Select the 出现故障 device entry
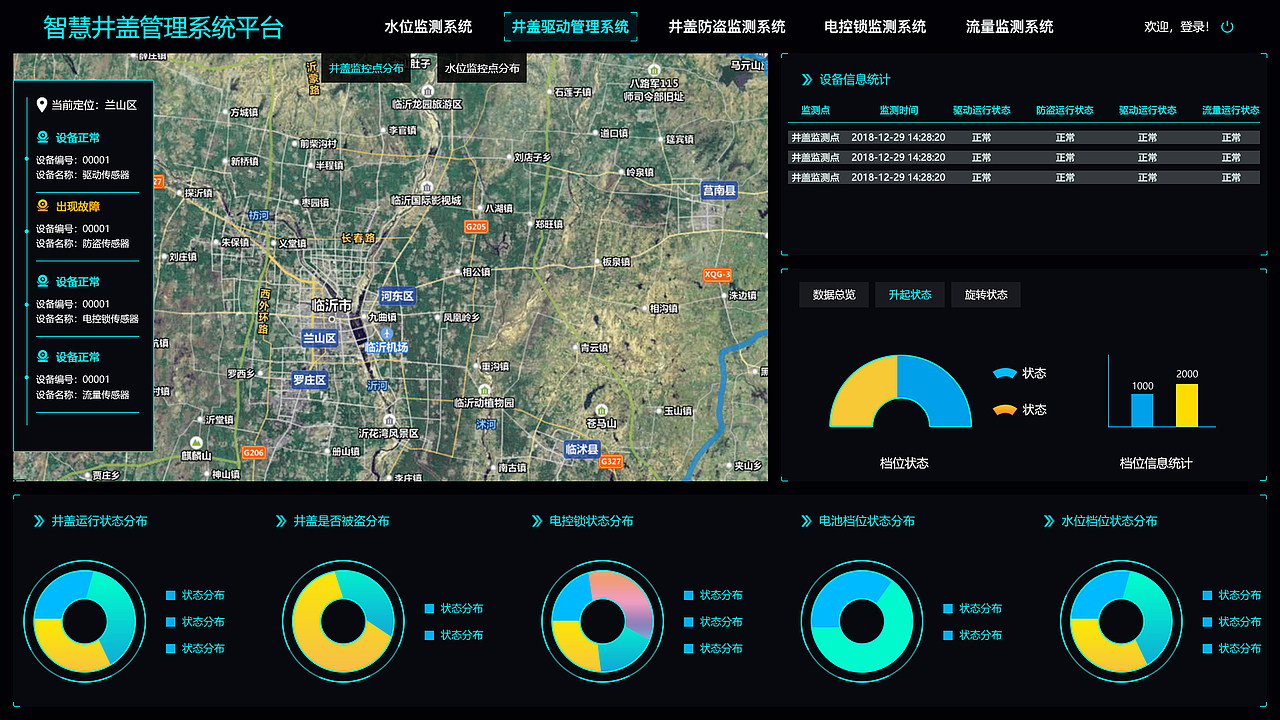The height and width of the screenshot is (720, 1280). click(78, 207)
